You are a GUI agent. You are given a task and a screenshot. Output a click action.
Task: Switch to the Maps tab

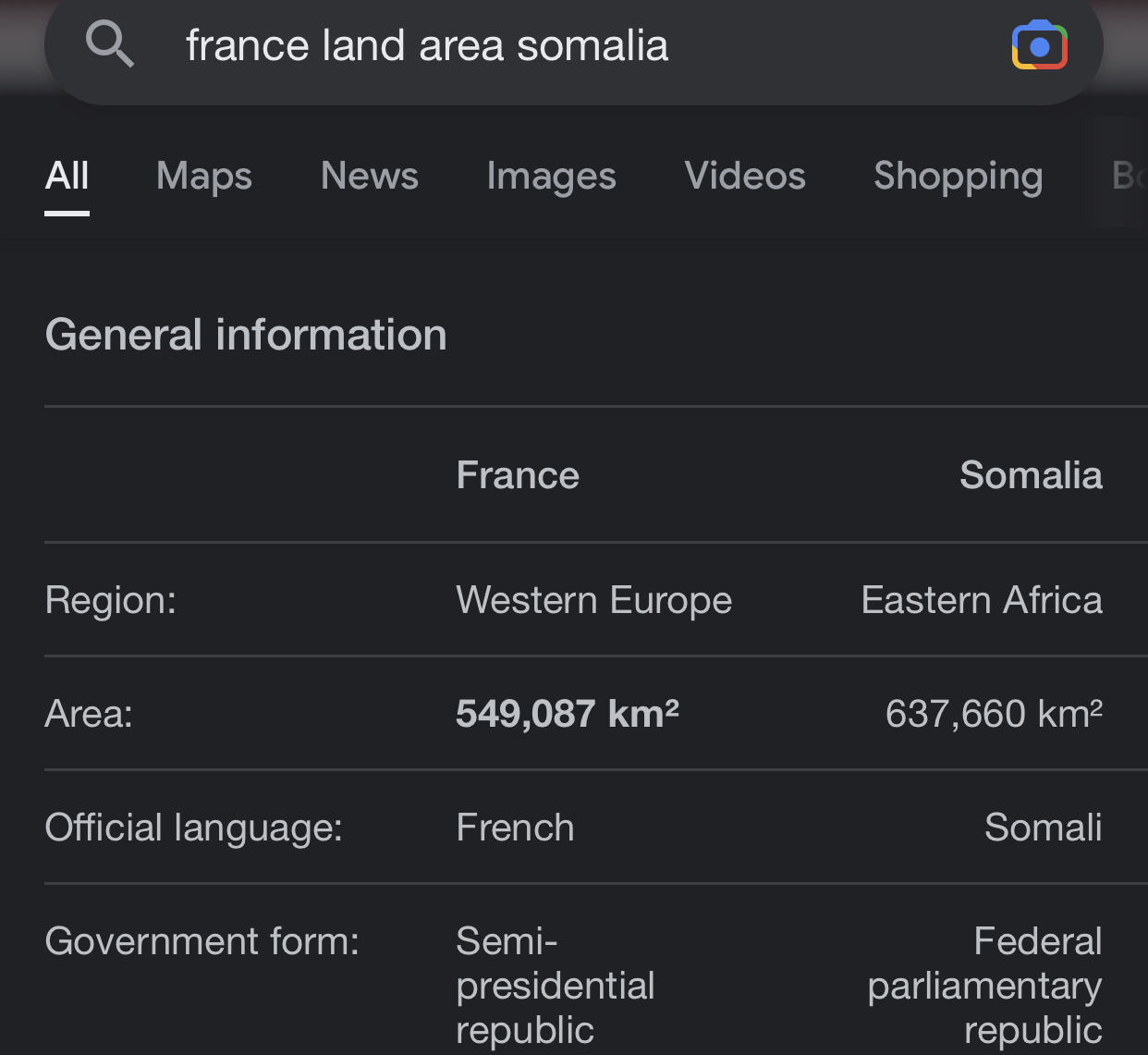tap(204, 176)
